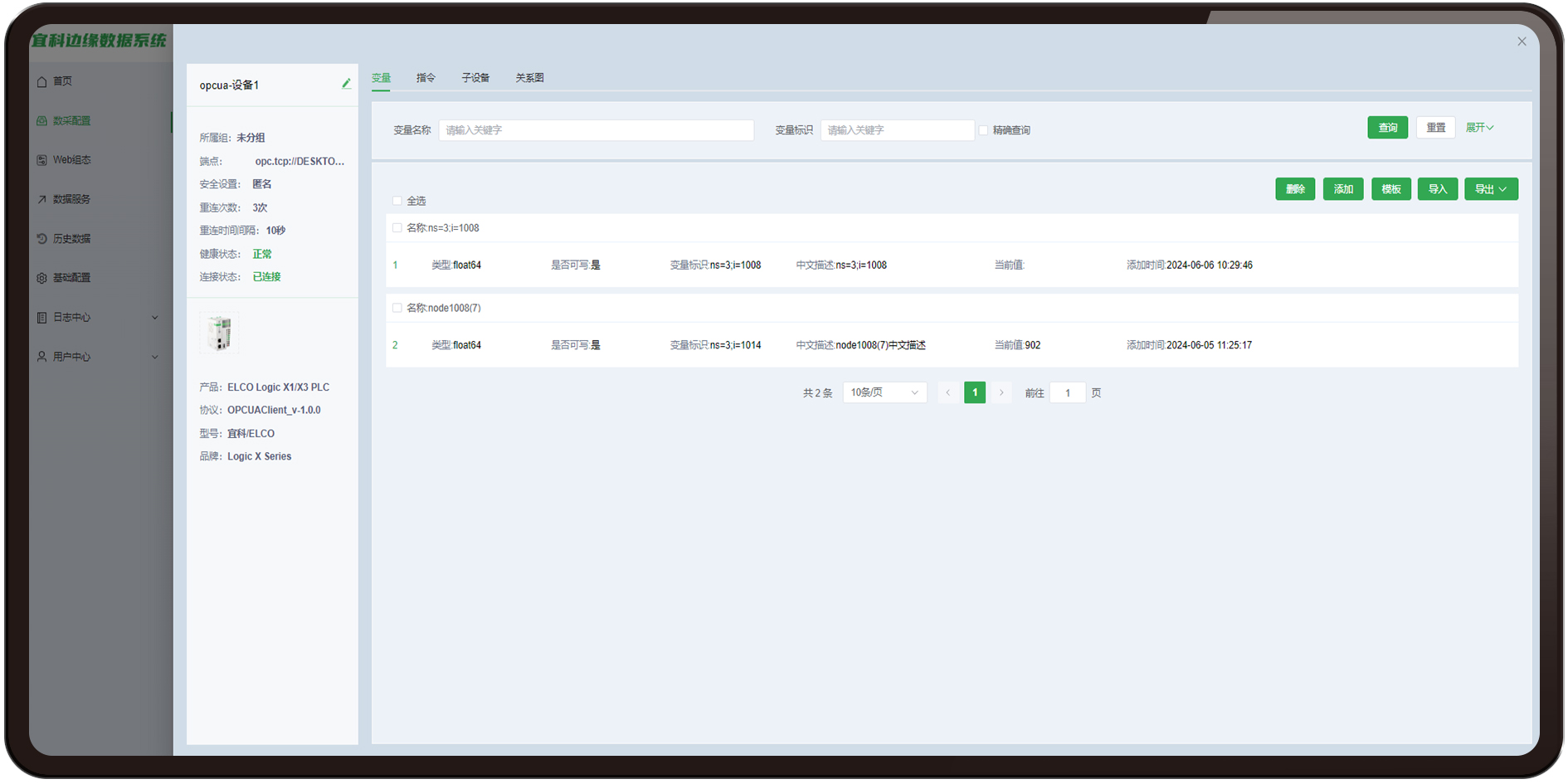This screenshot has height=784, width=1568.
Task: Click the 添加 add button
Action: [1342, 189]
